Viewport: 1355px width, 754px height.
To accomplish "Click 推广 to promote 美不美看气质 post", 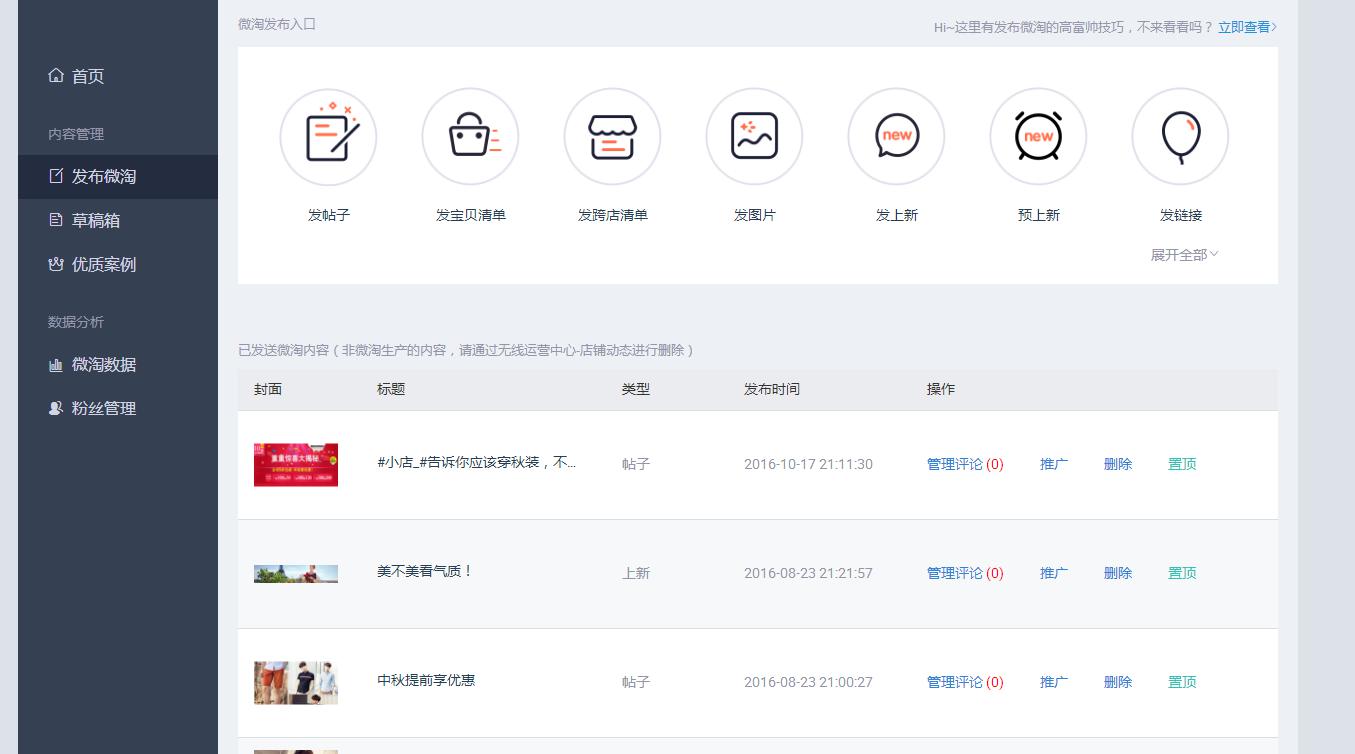I will [x=1054, y=573].
